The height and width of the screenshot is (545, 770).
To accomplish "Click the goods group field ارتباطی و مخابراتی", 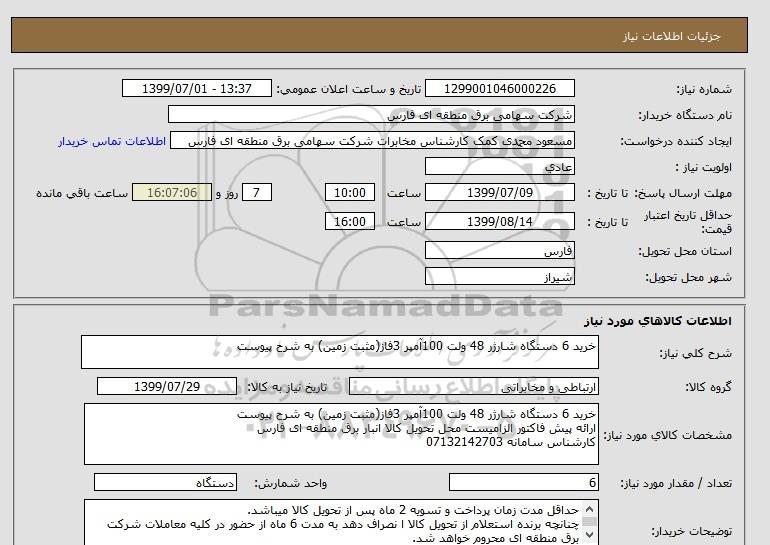I will (473, 387).
